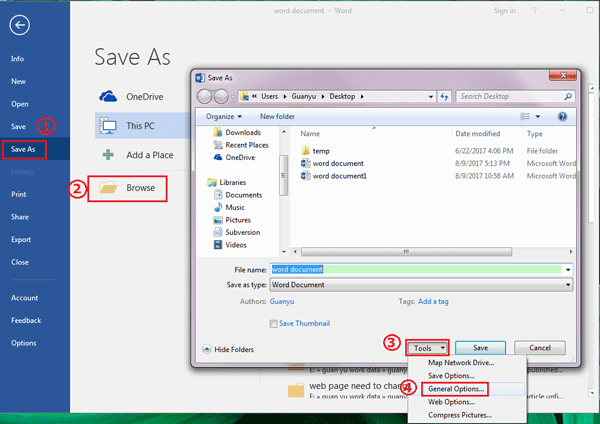This screenshot has height=424, width=600.
Task: Choose General Options from Tools menu
Action: (456, 389)
